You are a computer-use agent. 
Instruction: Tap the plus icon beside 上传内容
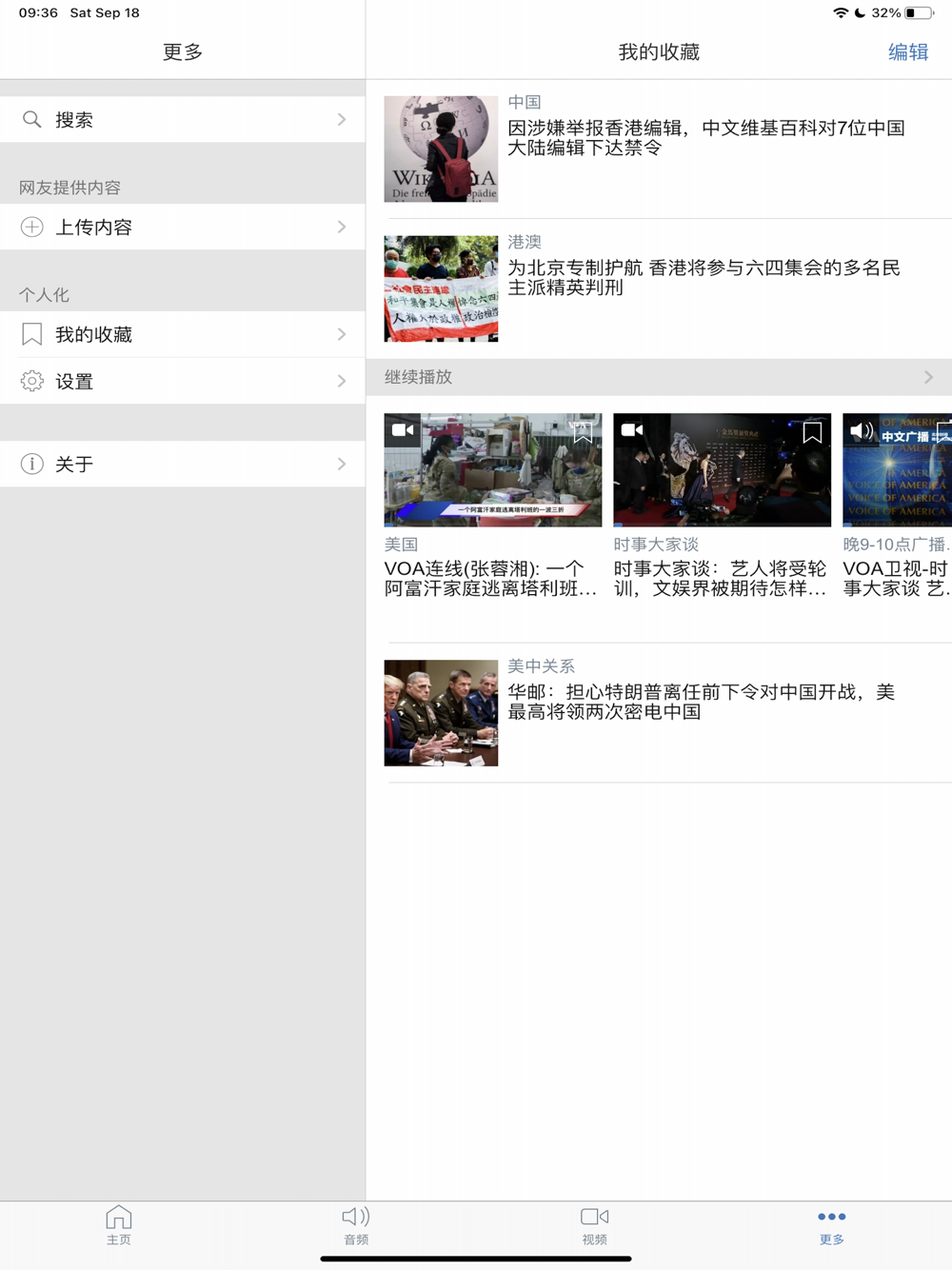(x=32, y=227)
